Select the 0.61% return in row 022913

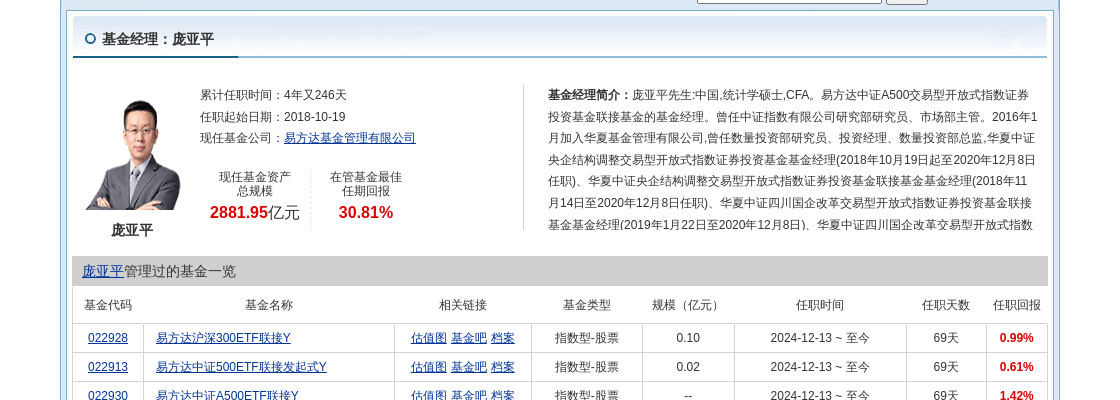pos(1016,367)
